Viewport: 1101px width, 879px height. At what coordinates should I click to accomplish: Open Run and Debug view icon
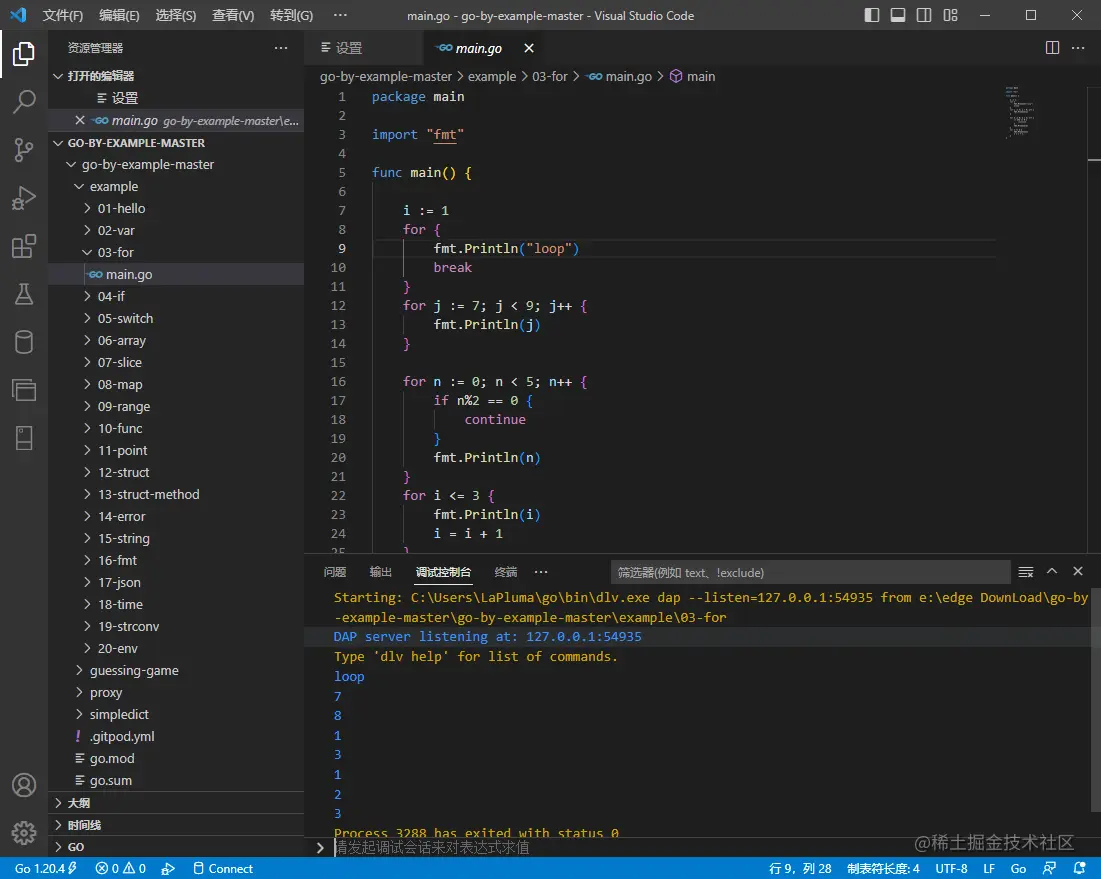(x=24, y=198)
